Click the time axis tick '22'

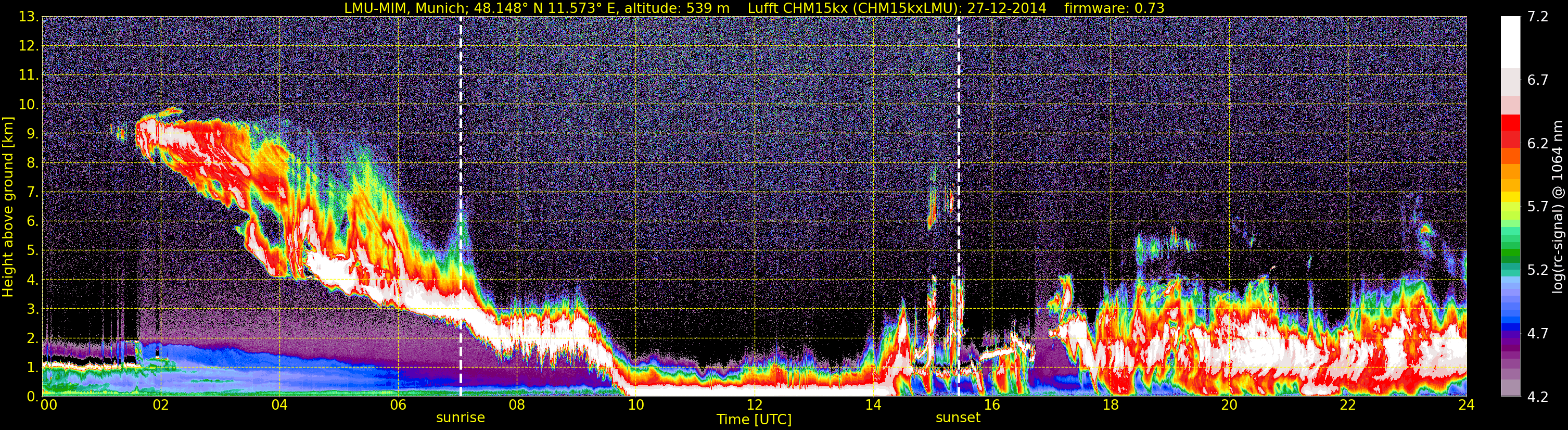tap(1348, 405)
